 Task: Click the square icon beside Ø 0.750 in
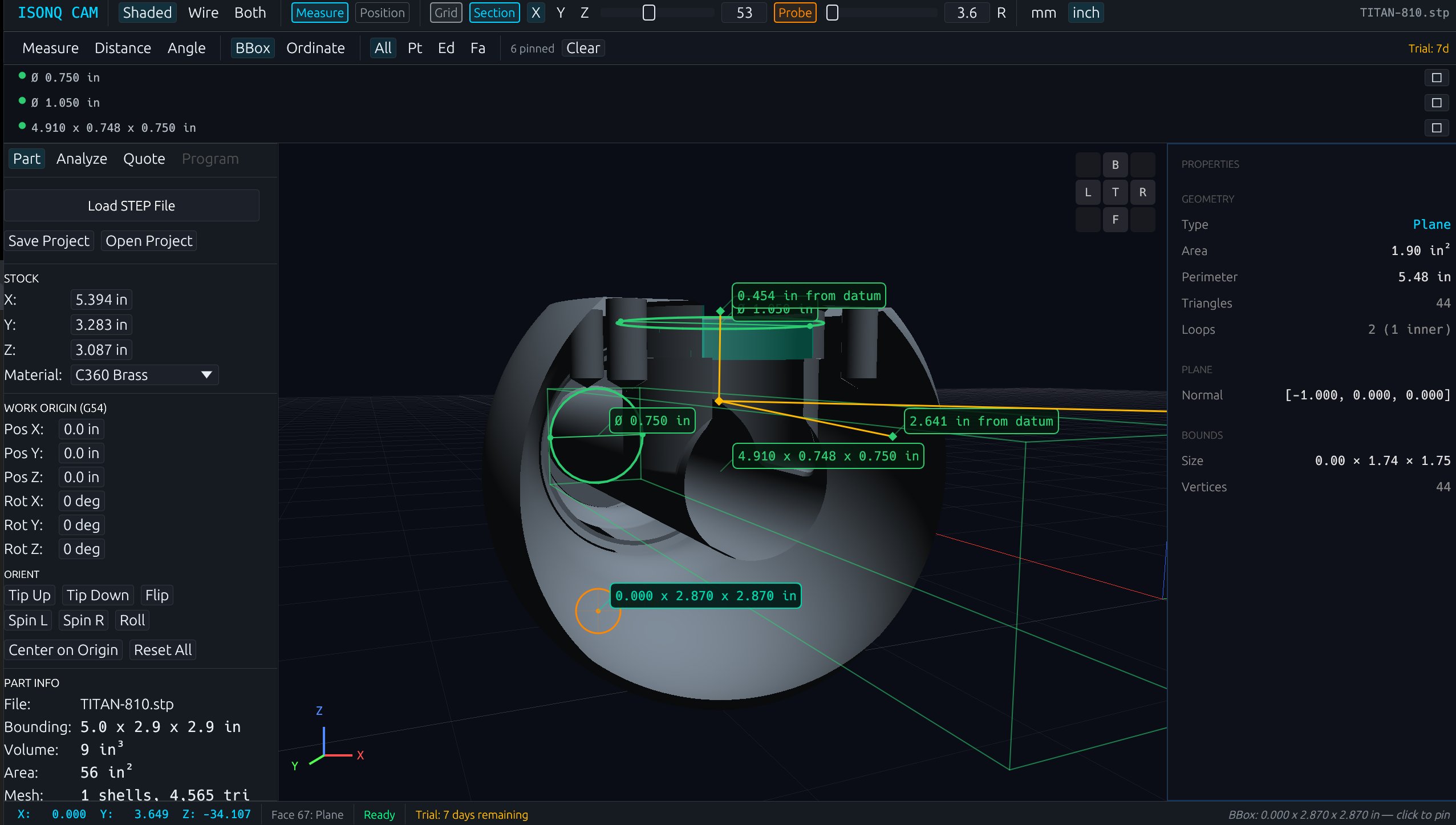(x=1436, y=78)
